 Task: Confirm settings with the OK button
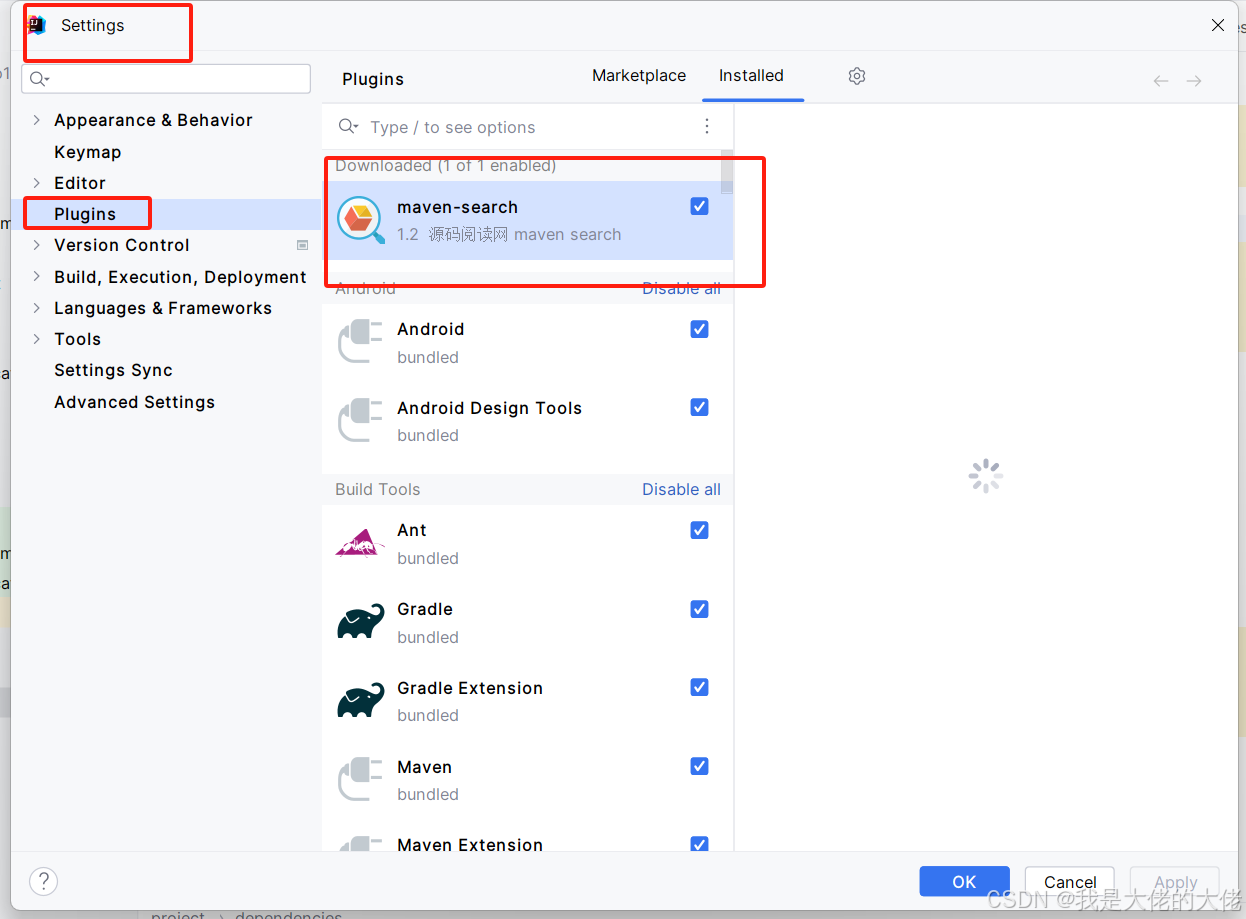point(963,881)
